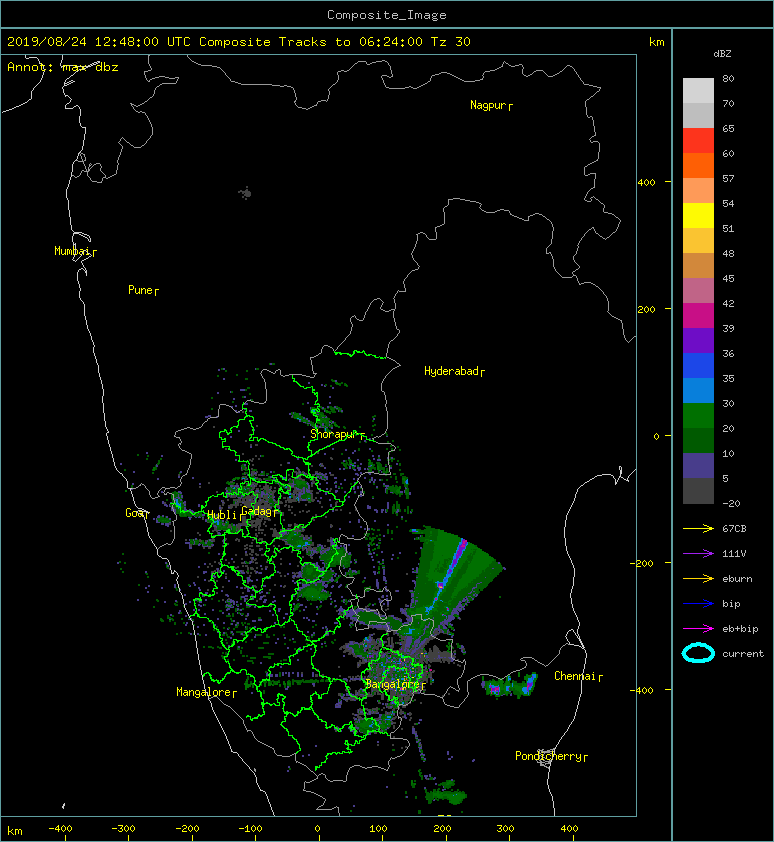Click the Pondicherry label
The image size is (774, 842).
coord(548,756)
